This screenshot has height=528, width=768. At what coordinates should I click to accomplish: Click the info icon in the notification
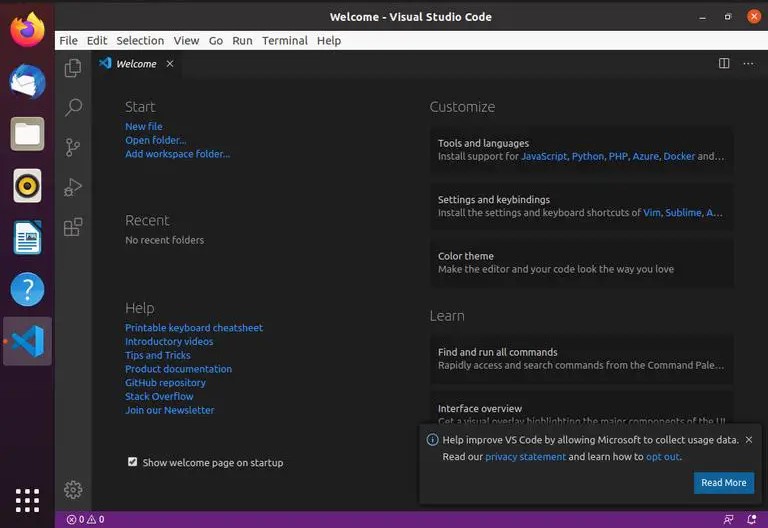coord(432,440)
